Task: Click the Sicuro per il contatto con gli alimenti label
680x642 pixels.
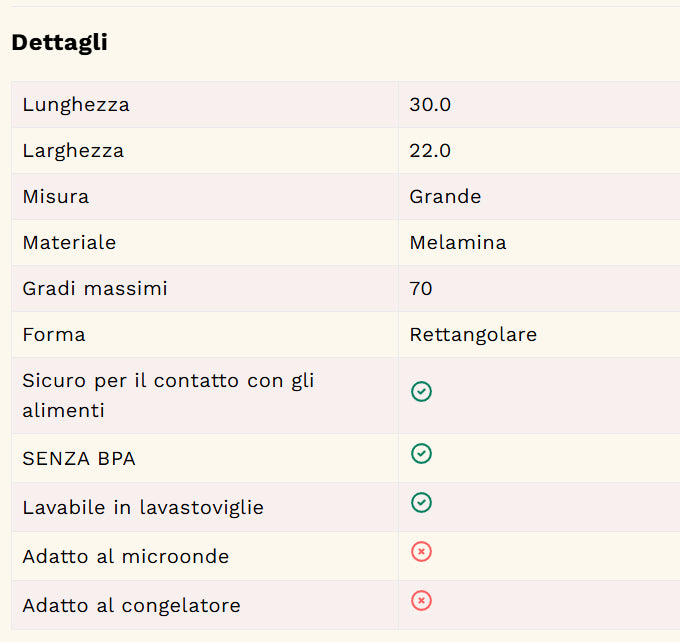Action: click(168, 396)
